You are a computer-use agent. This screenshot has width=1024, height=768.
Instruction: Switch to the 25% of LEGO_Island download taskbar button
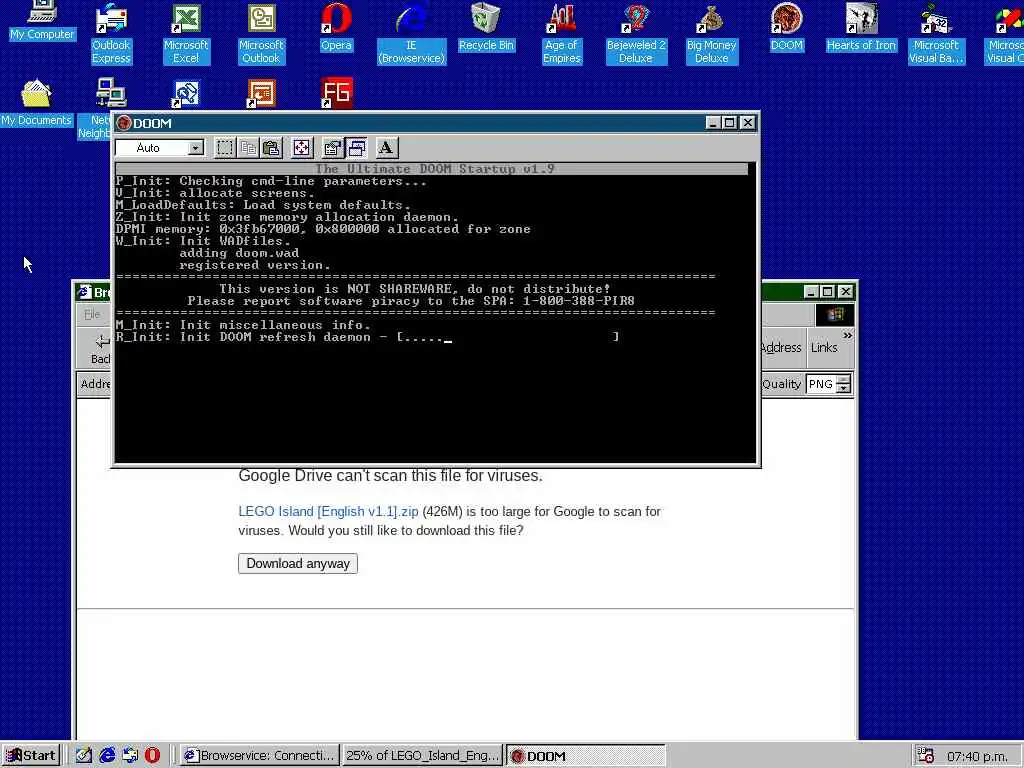[422, 756]
